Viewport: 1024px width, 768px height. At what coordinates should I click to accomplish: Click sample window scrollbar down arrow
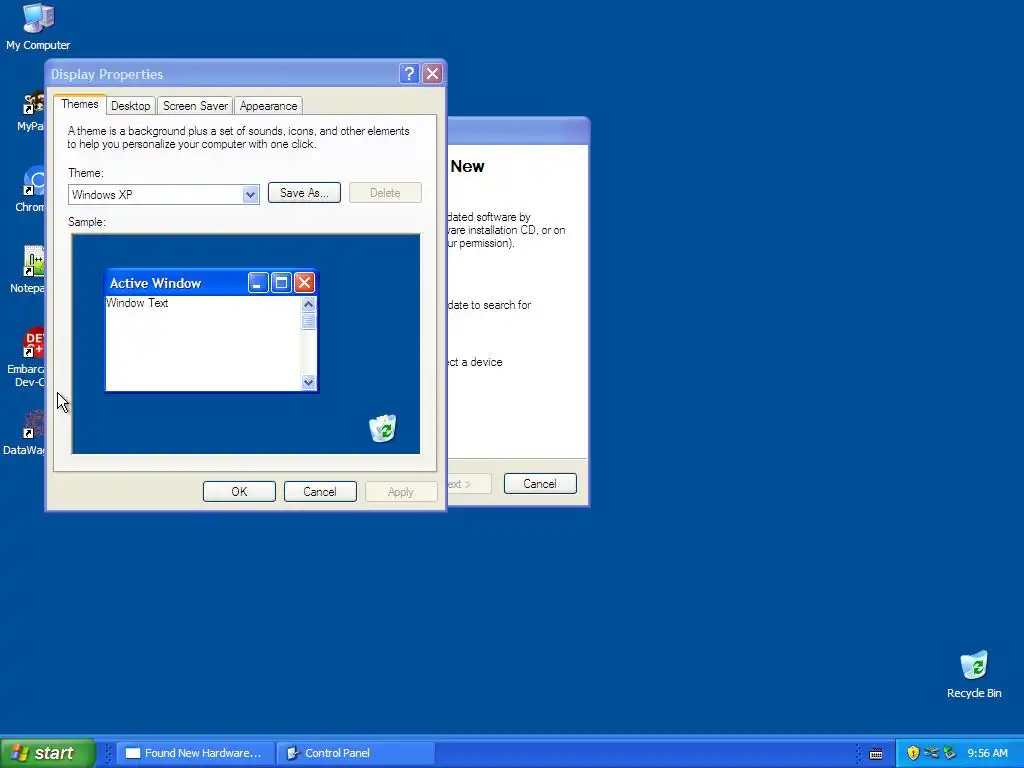(x=308, y=382)
